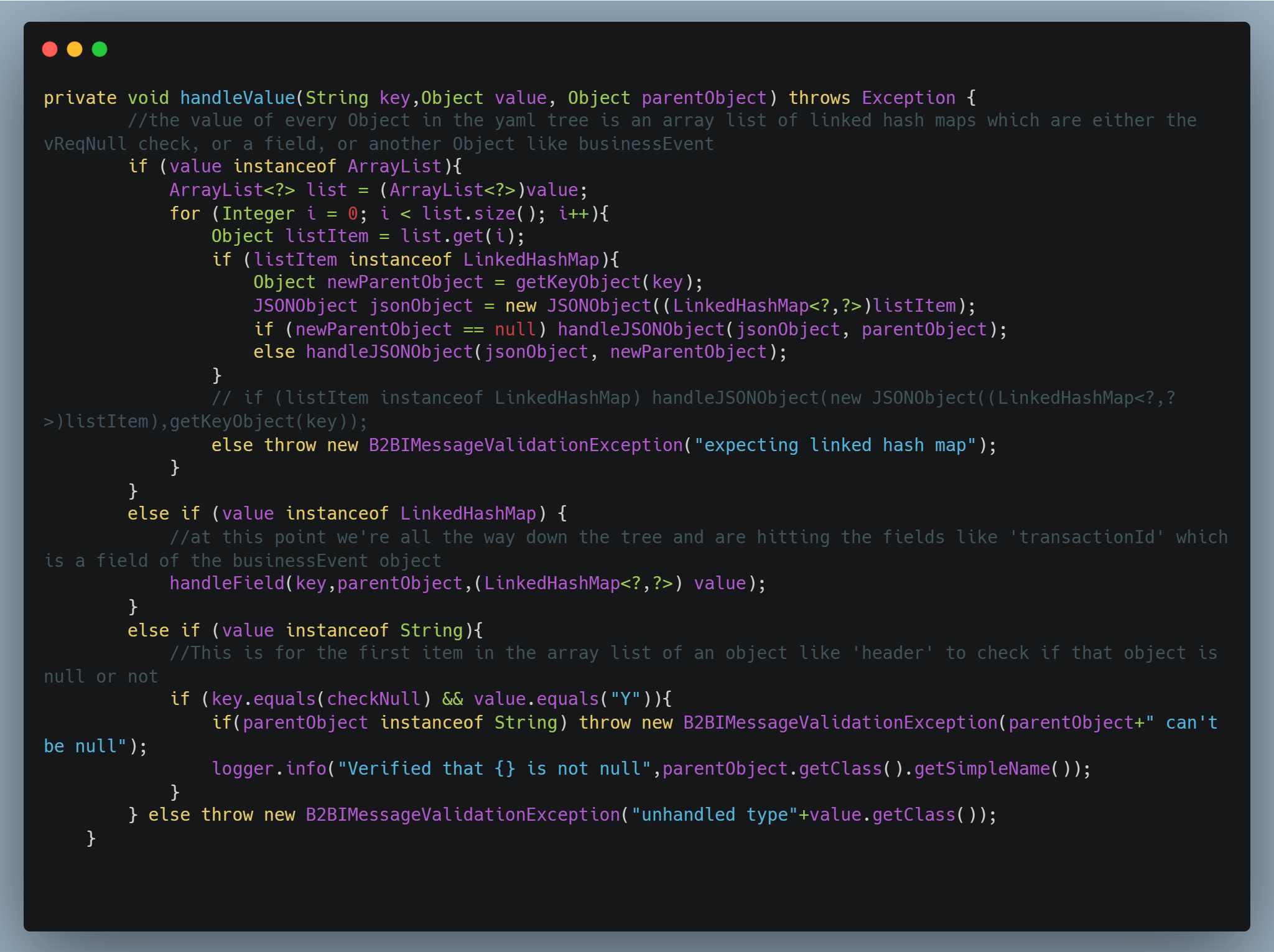Click the green maximize window button
The width and height of the screenshot is (1274, 952).
coord(100,49)
